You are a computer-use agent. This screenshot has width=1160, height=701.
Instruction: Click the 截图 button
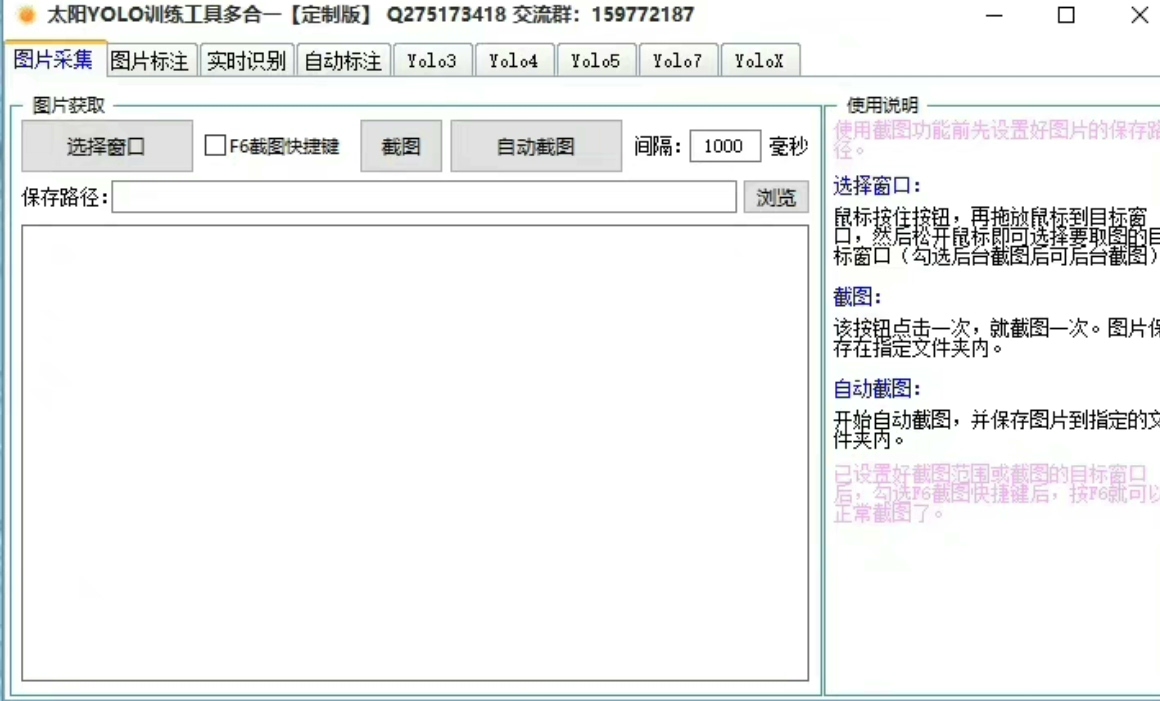pyautogui.click(x=401, y=146)
